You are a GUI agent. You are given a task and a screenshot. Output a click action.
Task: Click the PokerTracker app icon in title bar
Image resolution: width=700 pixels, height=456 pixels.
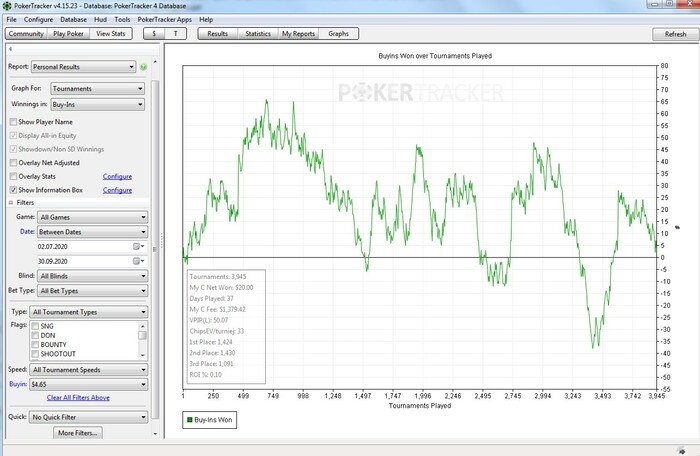coord(9,6)
